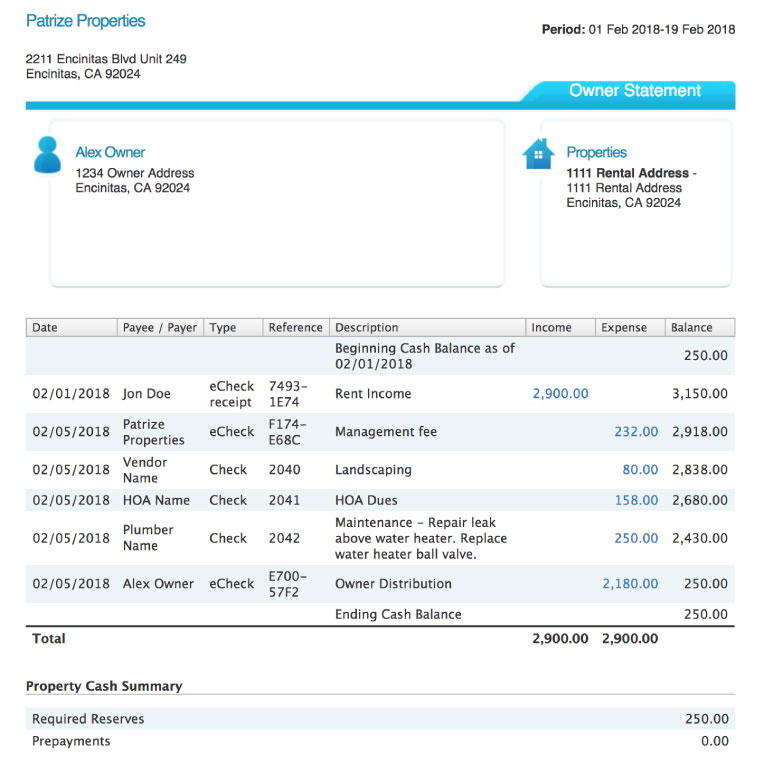Image resolution: width=761 pixels, height=775 pixels.
Task: Select the 2211 Encinitas Blvd Unit 249 address
Action: [106, 59]
